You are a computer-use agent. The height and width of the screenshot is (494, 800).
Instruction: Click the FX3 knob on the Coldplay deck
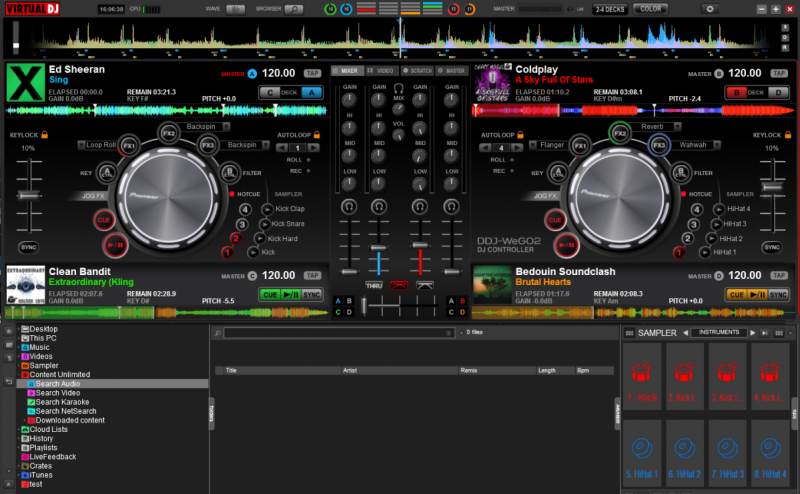pyautogui.click(x=659, y=145)
